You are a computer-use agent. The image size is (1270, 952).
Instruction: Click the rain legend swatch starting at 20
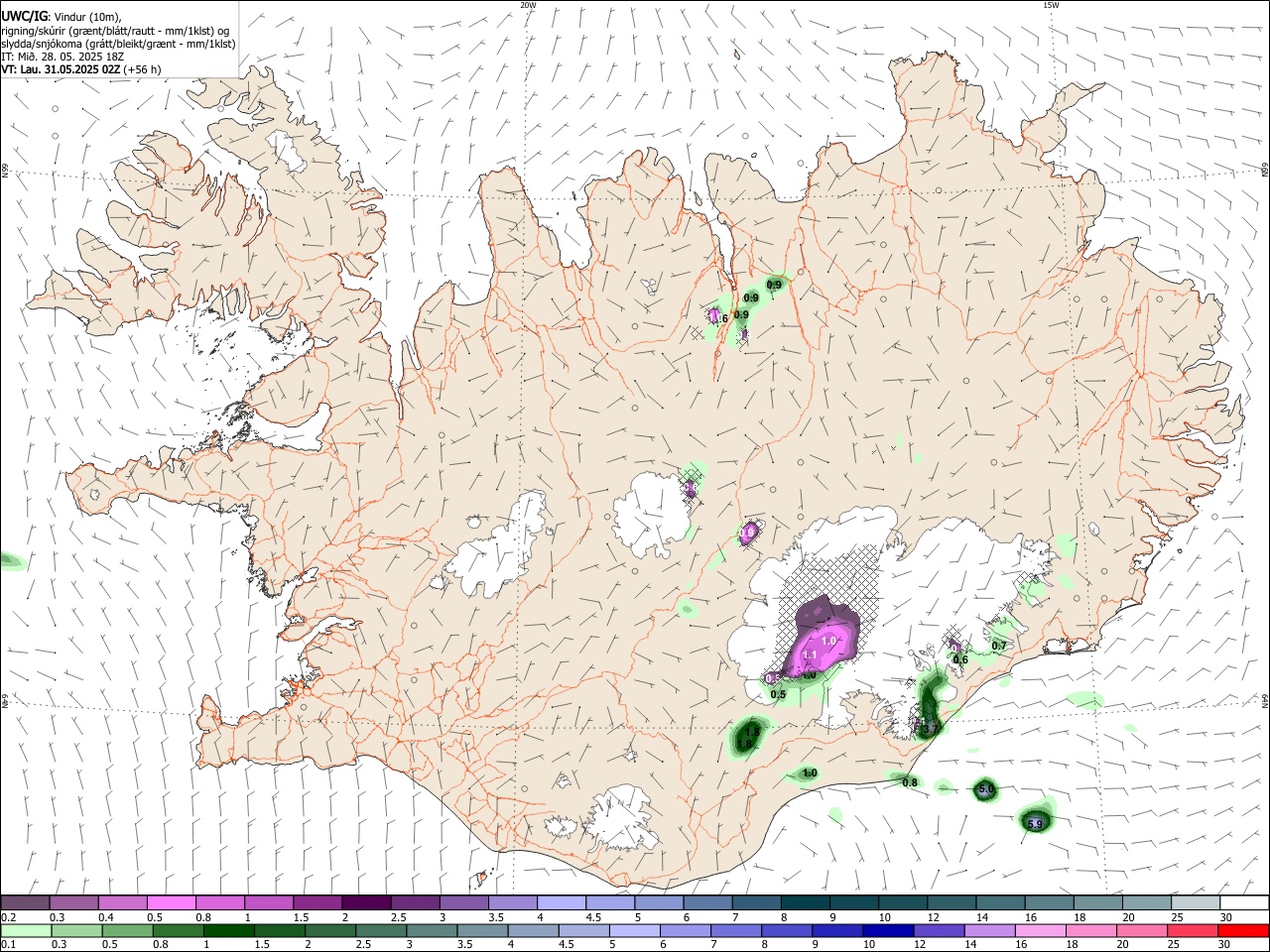coord(1141,930)
